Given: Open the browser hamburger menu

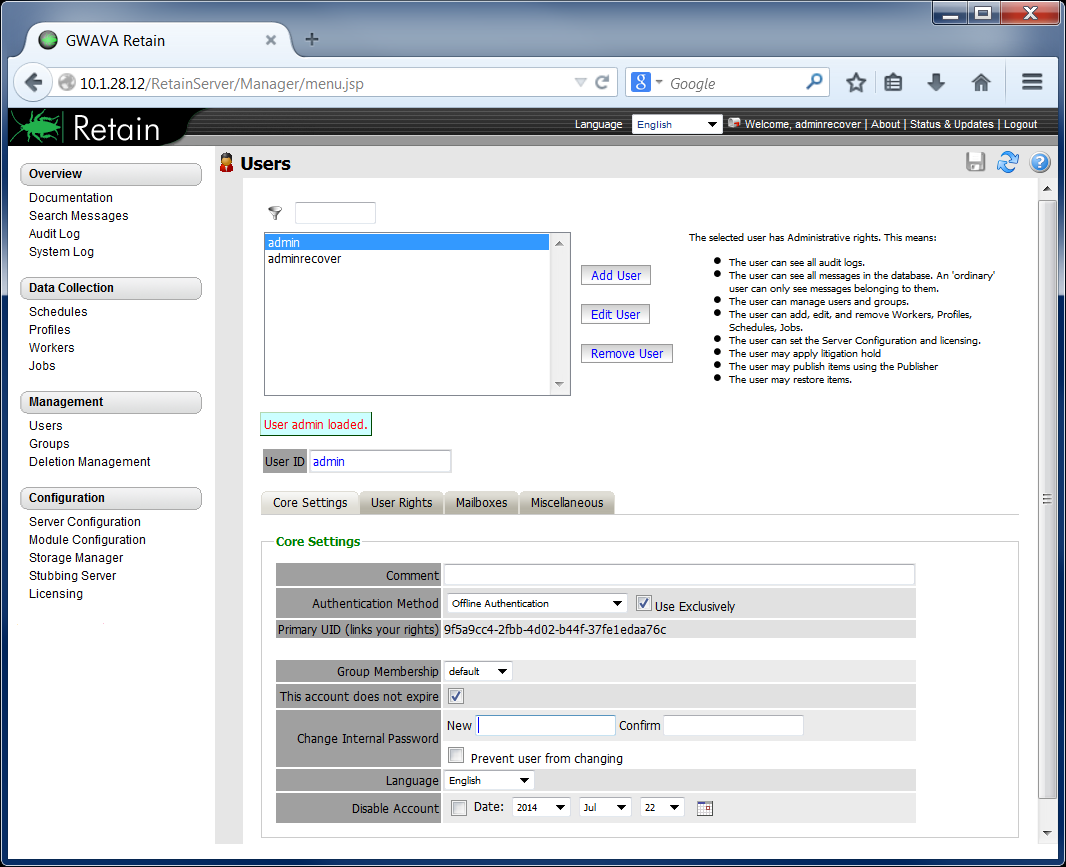Looking at the screenshot, I should (x=1032, y=82).
